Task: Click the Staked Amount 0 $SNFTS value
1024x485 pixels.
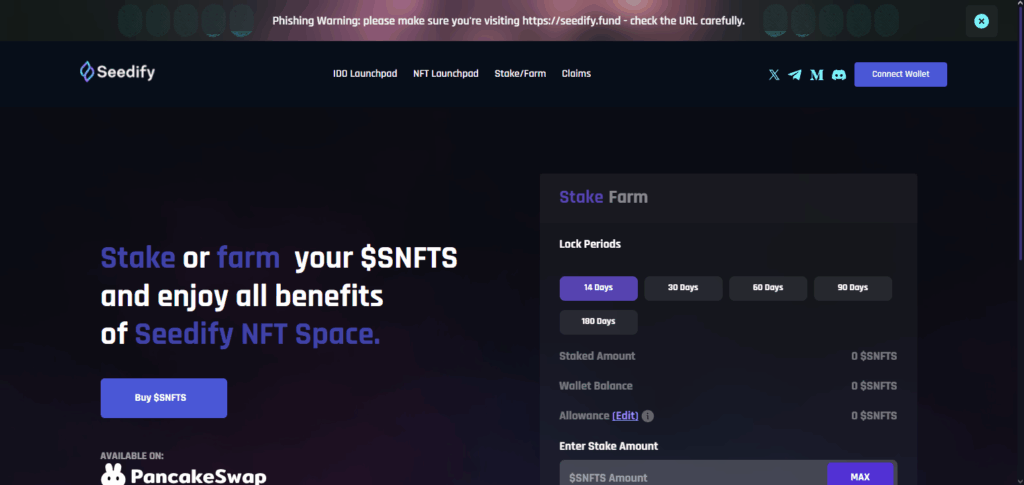Action: pyautogui.click(x=874, y=356)
